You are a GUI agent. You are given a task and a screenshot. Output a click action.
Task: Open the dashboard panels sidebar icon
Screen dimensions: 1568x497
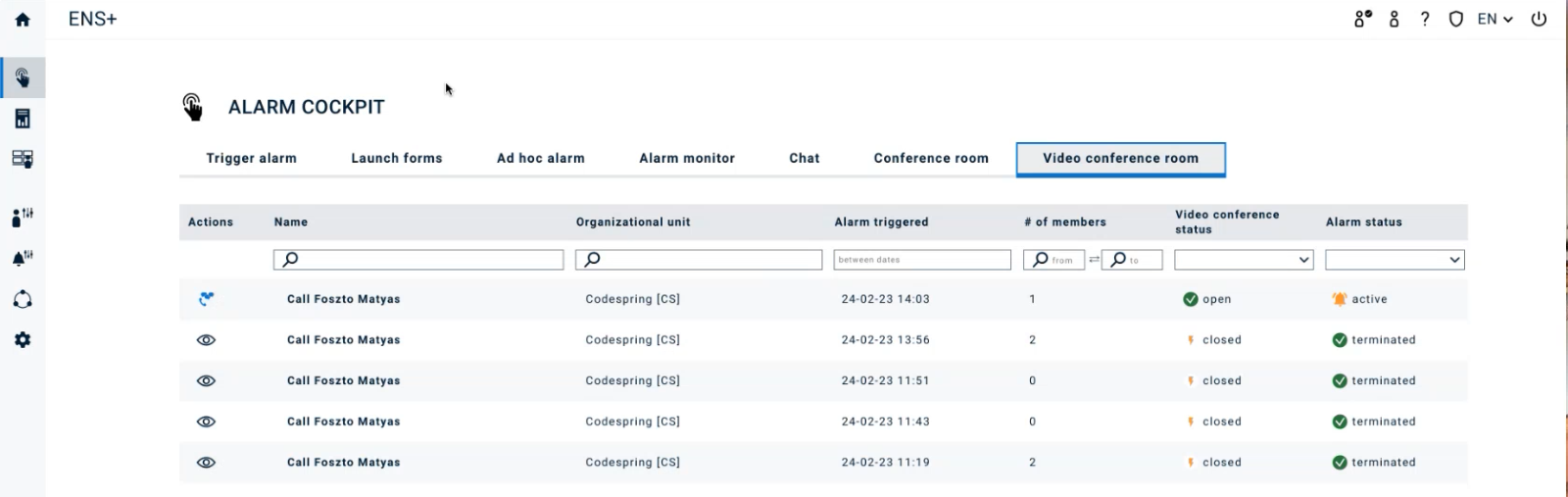click(x=23, y=159)
